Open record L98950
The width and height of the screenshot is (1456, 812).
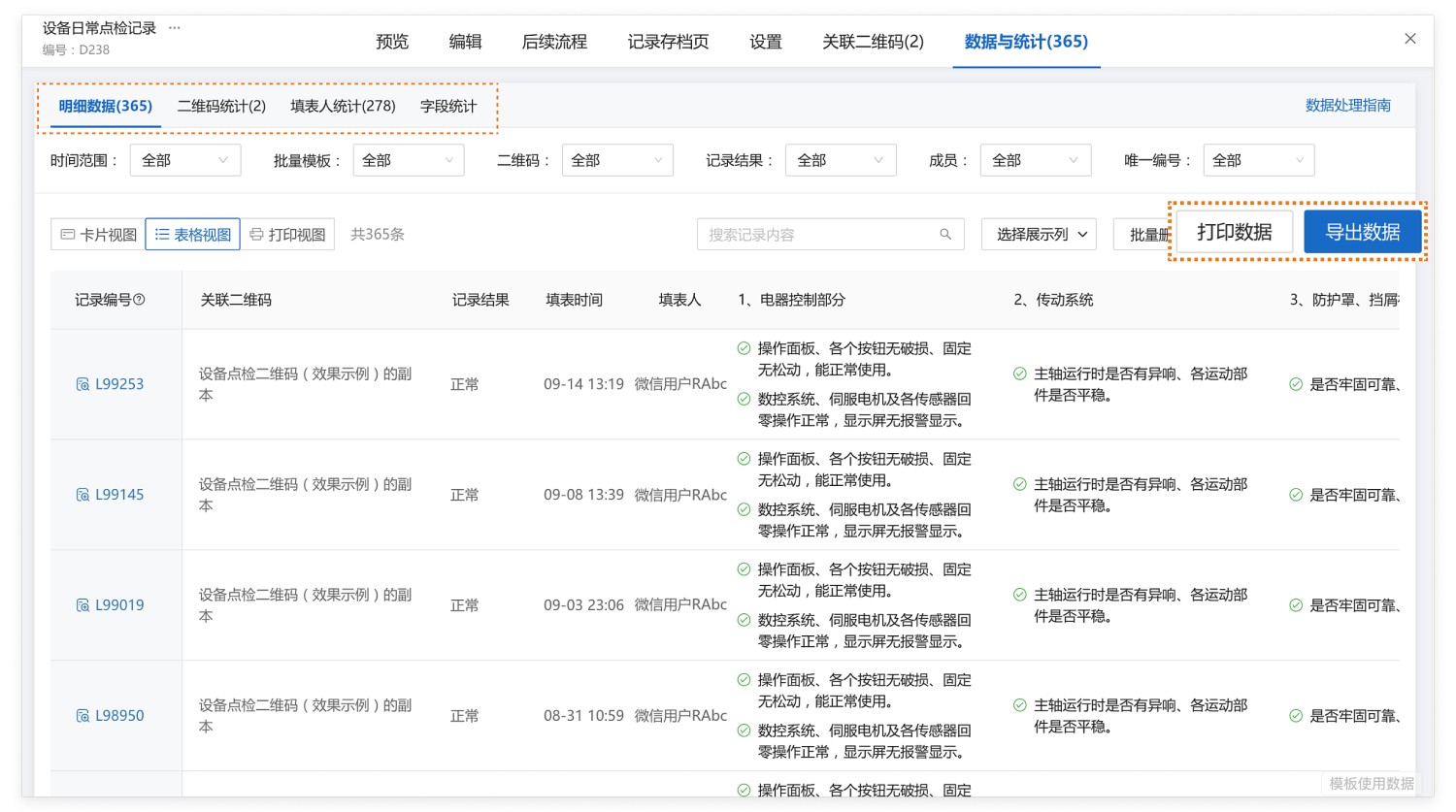click(x=118, y=716)
